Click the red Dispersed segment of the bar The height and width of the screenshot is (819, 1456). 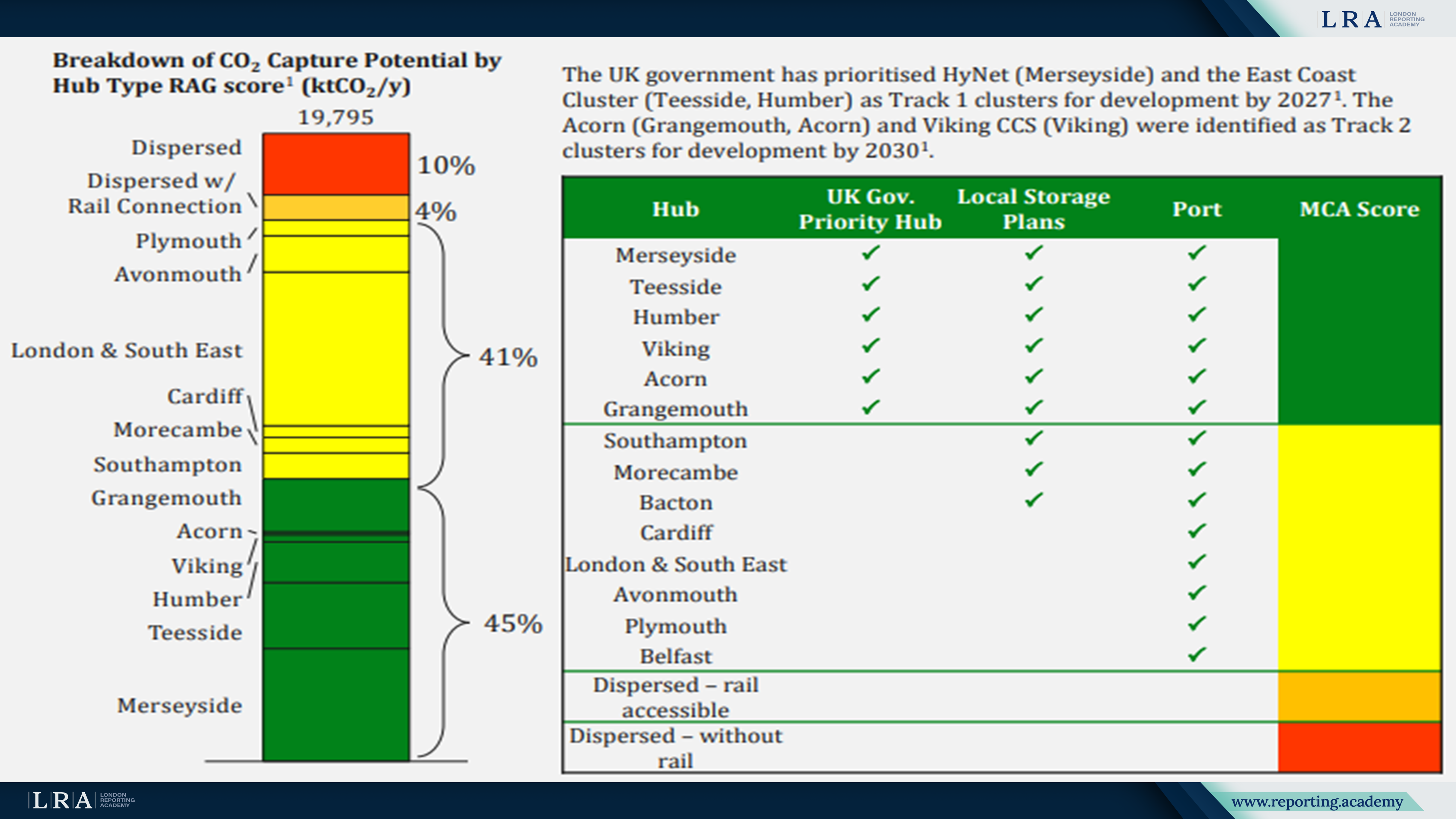point(336,164)
